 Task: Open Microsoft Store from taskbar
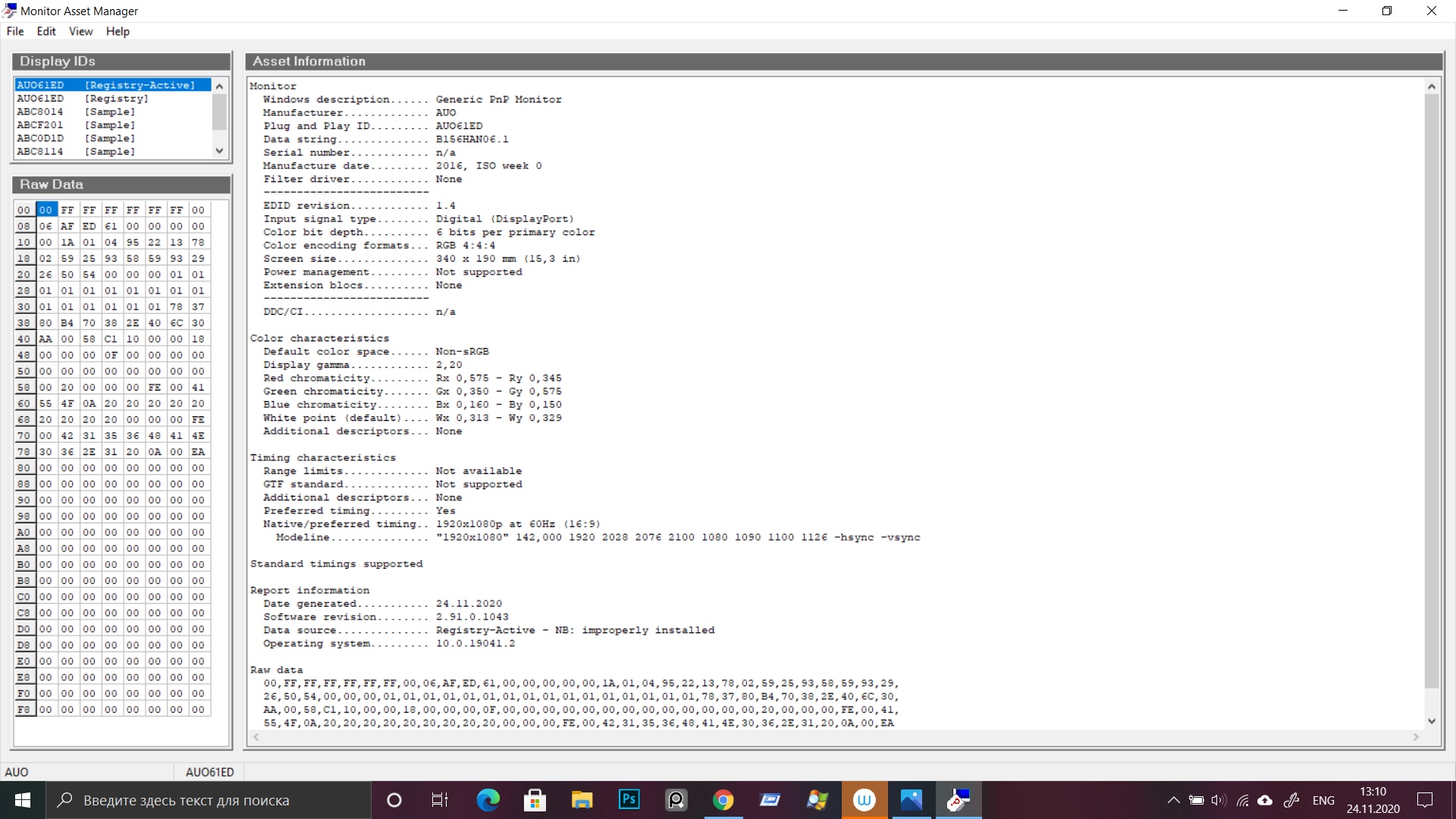(535, 800)
